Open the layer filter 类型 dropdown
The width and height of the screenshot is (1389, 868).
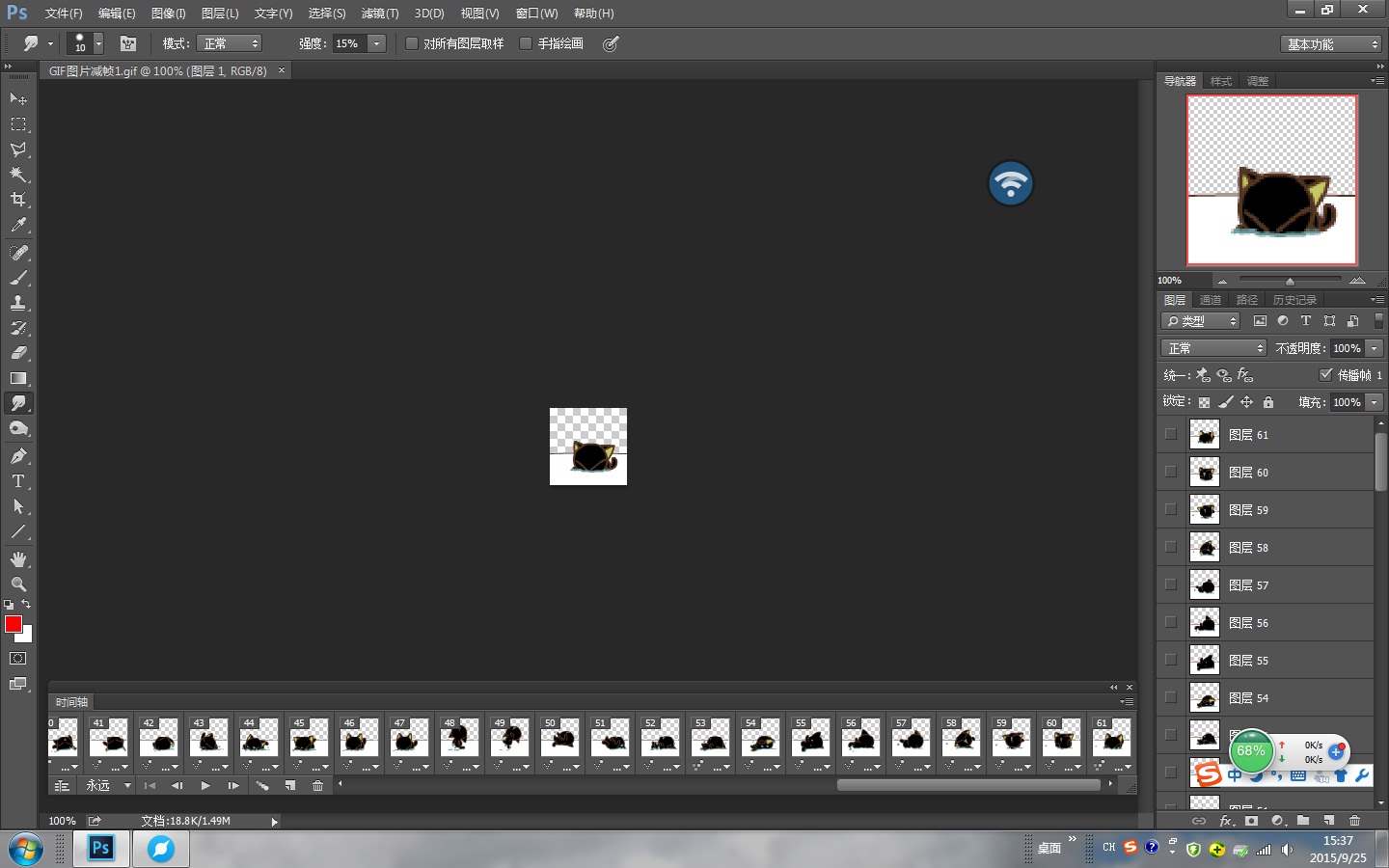(1200, 321)
